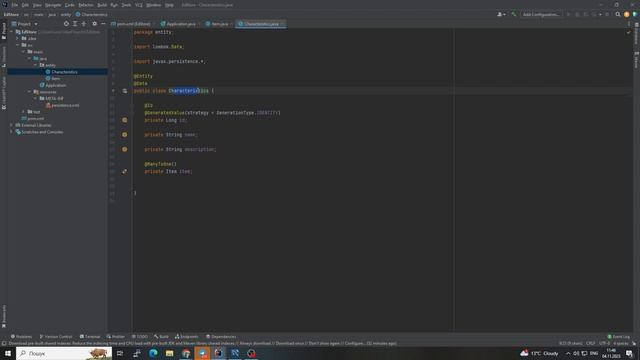Open the VCS menu
The width and height of the screenshot is (640, 360).
pos(139,5)
